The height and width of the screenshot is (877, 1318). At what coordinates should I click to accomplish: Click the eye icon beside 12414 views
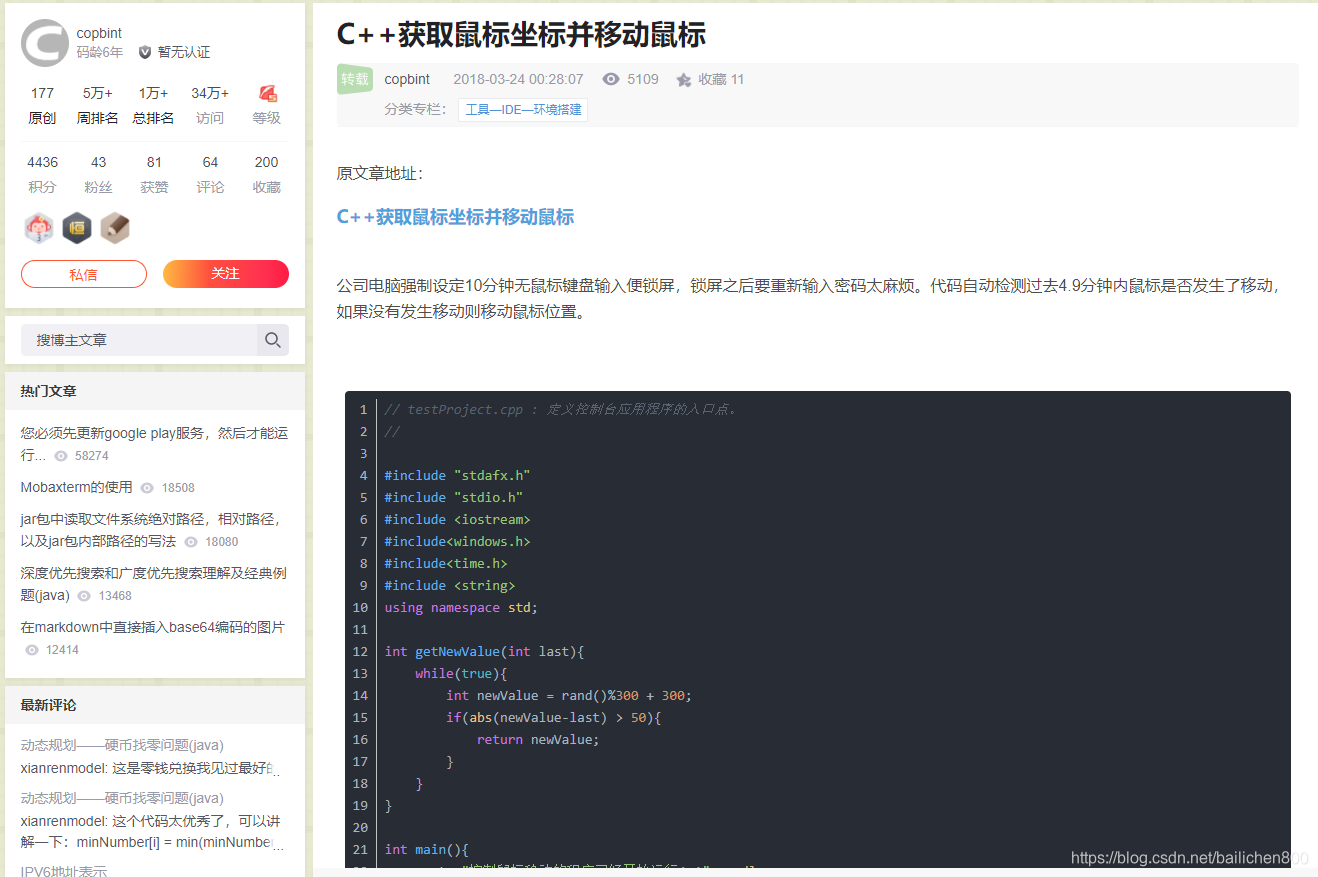point(32,650)
